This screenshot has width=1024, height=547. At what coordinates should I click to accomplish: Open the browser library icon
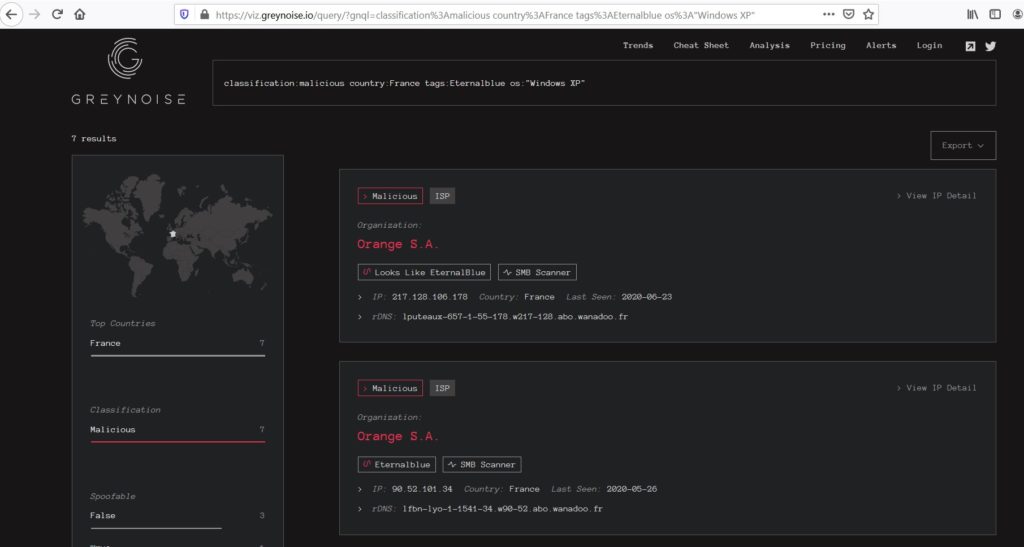(x=972, y=14)
